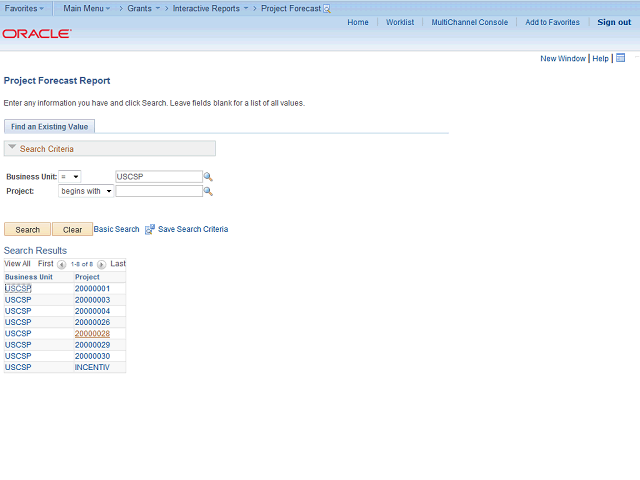This screenshot has height=480, width=640.
Task: Click USCSP in the 20000030 row
Action: coord(18,356)
